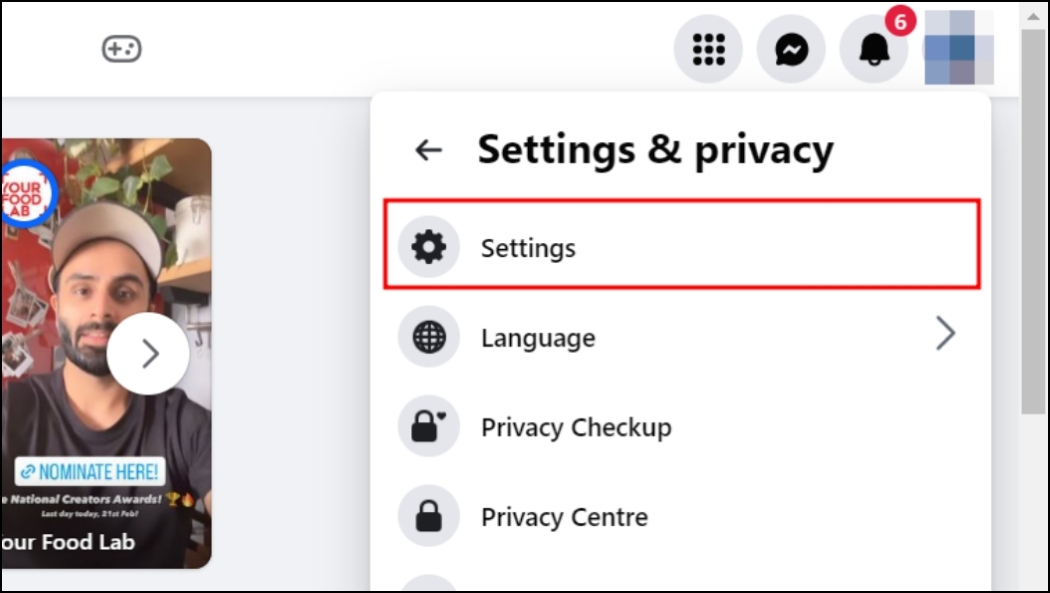Open Messenger chat icon

pyautogui.click(x=791, y=48)
